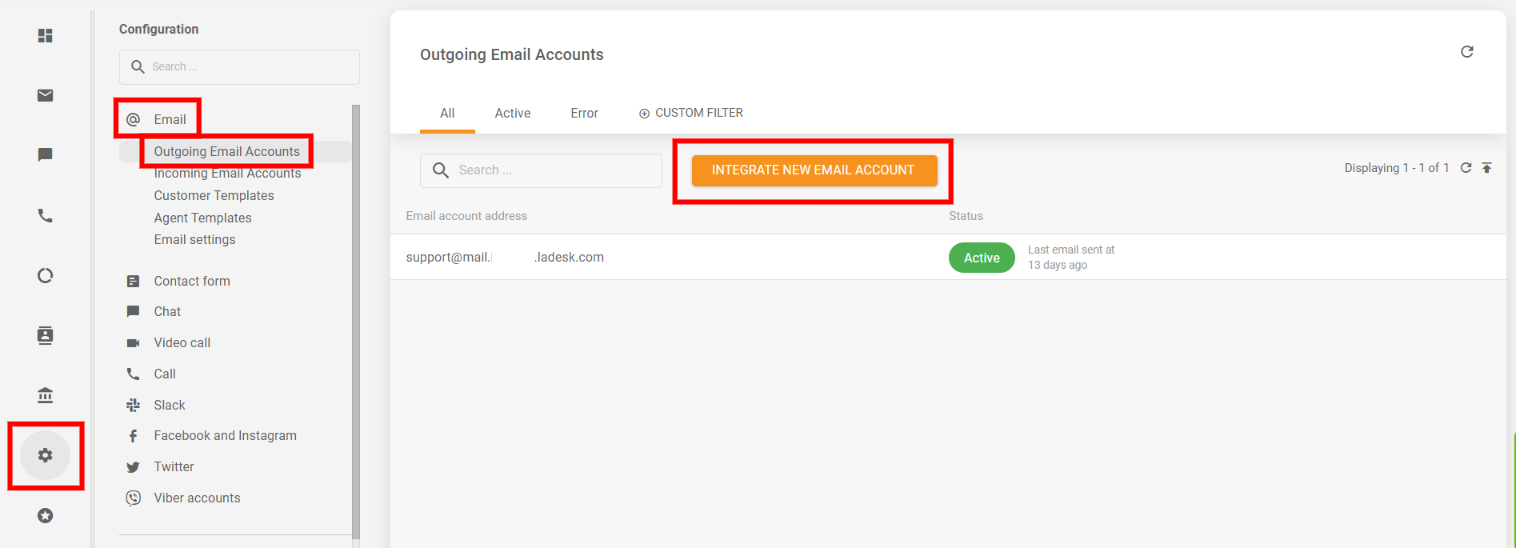Refresh the page using top-right reload icon

click(1467, 52)
